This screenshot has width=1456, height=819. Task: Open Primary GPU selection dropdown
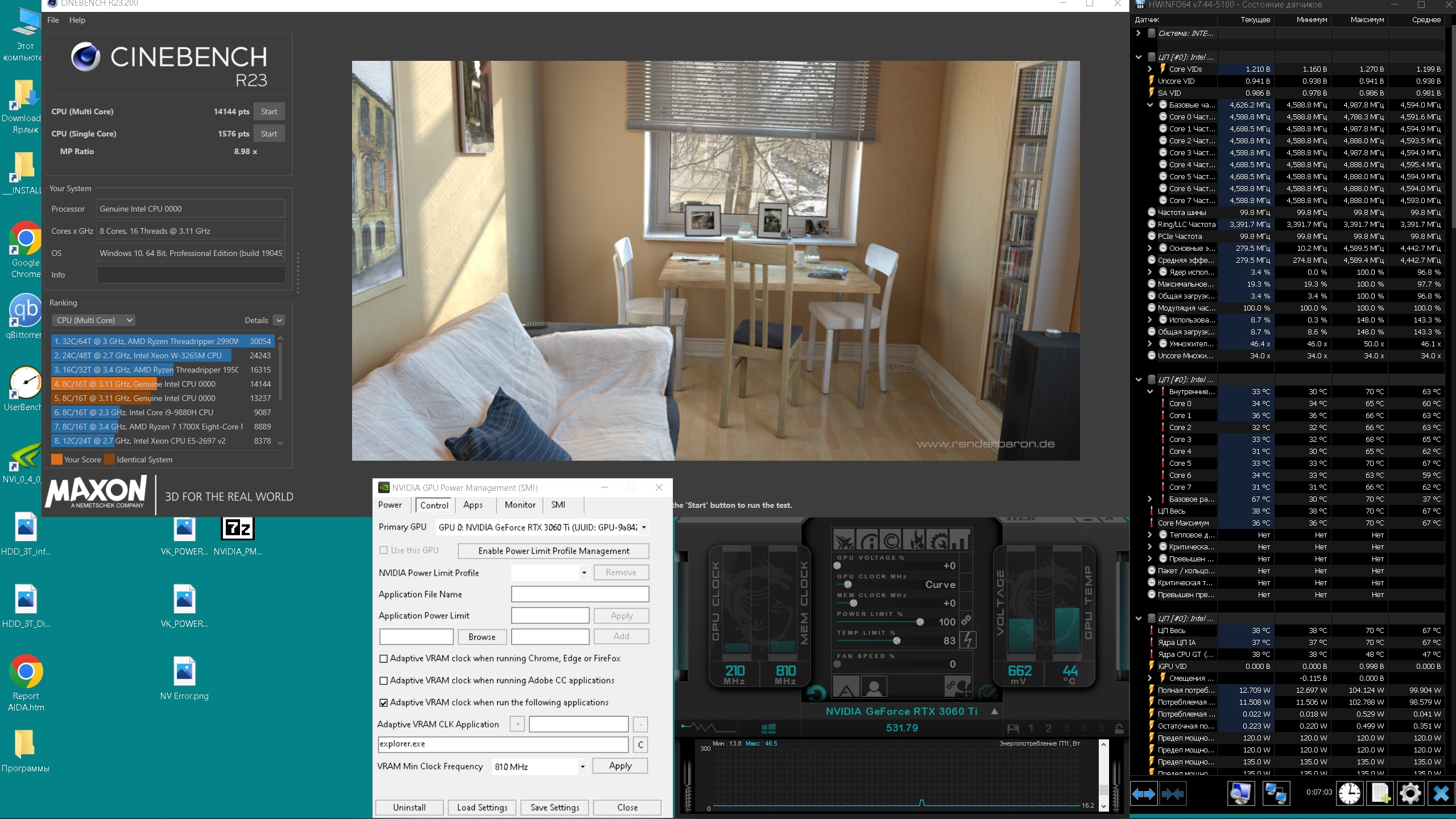644,527
